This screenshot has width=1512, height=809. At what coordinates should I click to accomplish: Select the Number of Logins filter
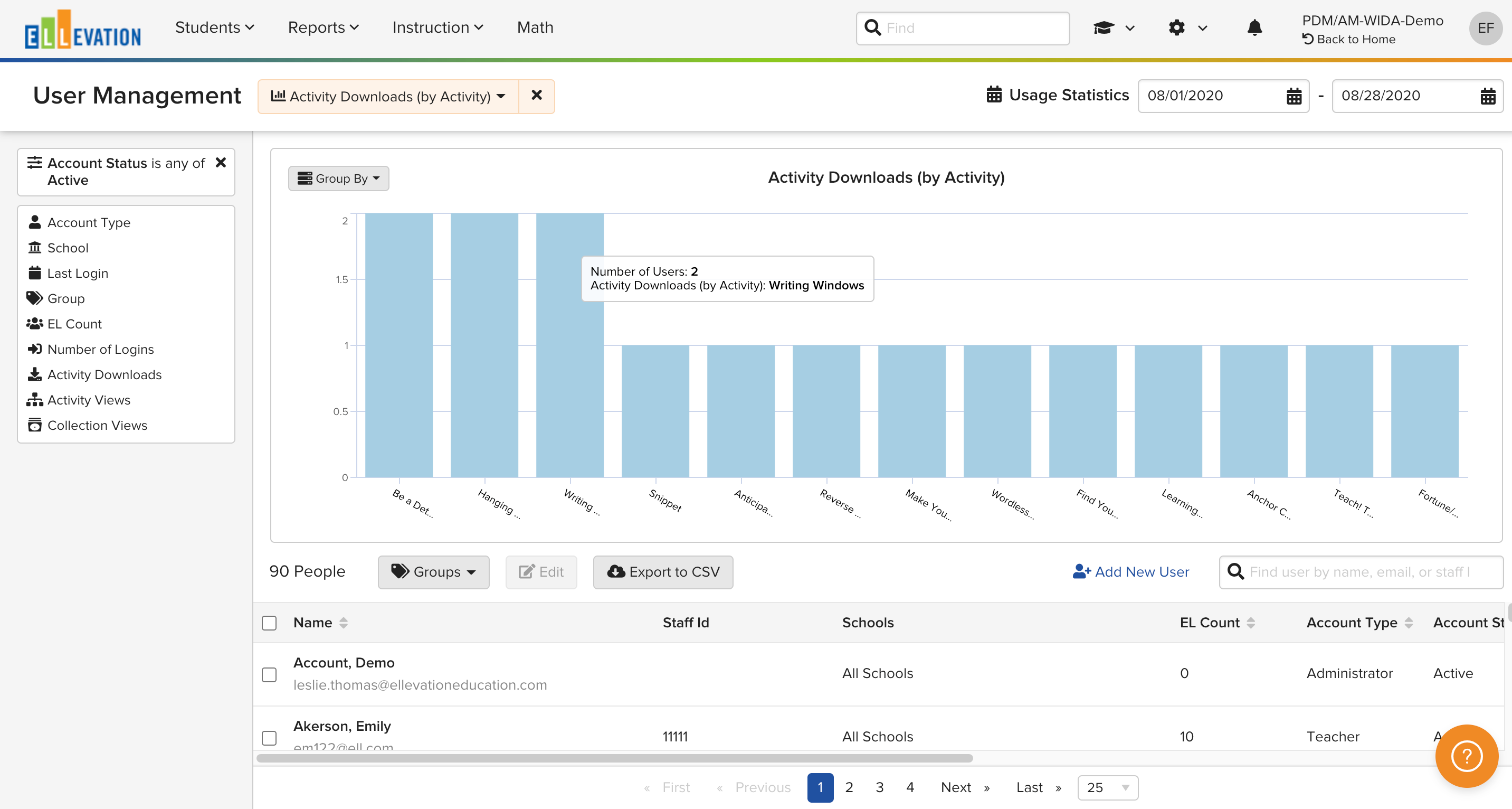(100, 349)
